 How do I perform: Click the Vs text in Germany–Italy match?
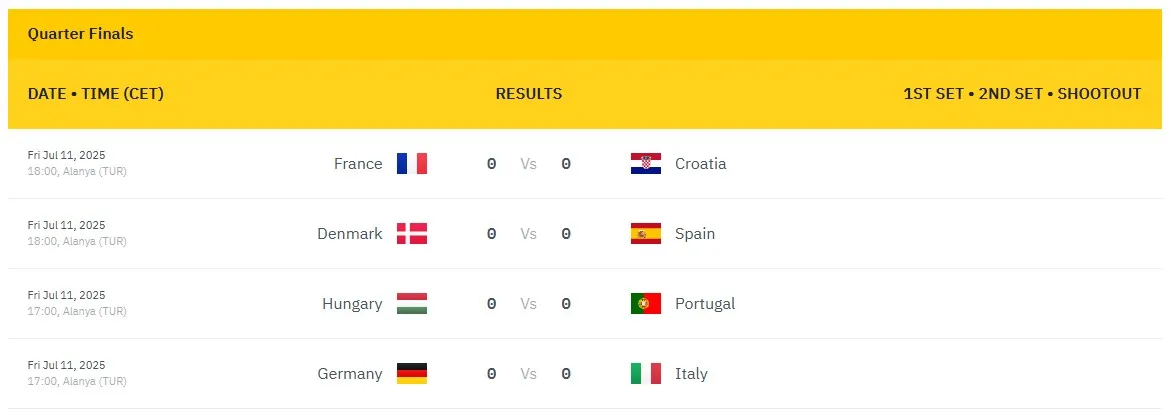point(528,374)
